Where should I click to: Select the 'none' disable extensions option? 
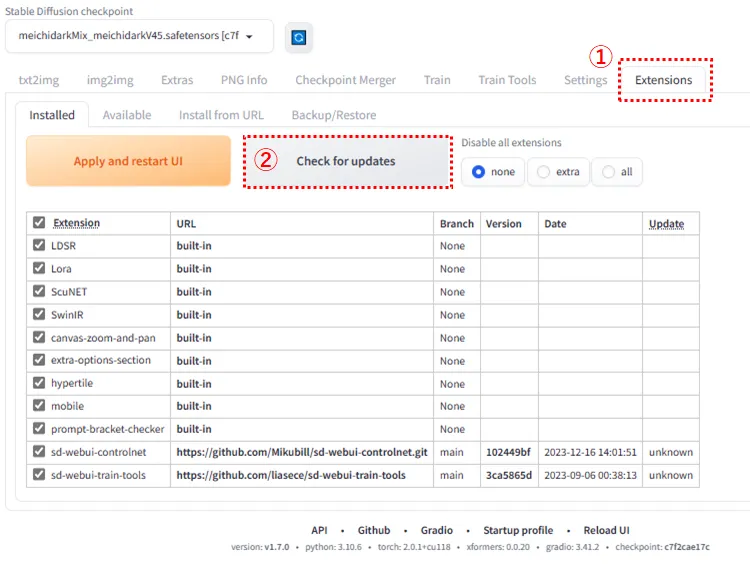click(493, 172)
